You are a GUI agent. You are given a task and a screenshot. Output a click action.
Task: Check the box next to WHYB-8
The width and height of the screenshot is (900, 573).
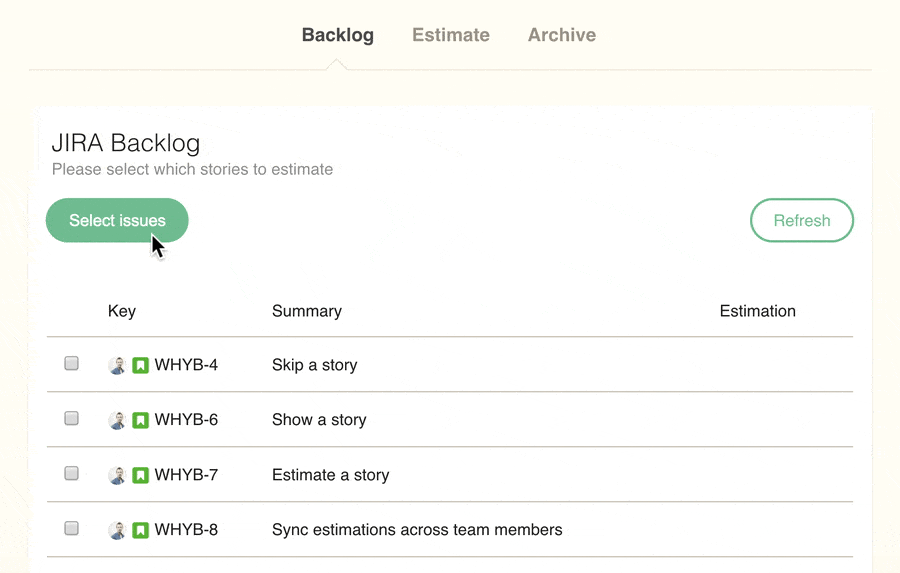point(71,528)
